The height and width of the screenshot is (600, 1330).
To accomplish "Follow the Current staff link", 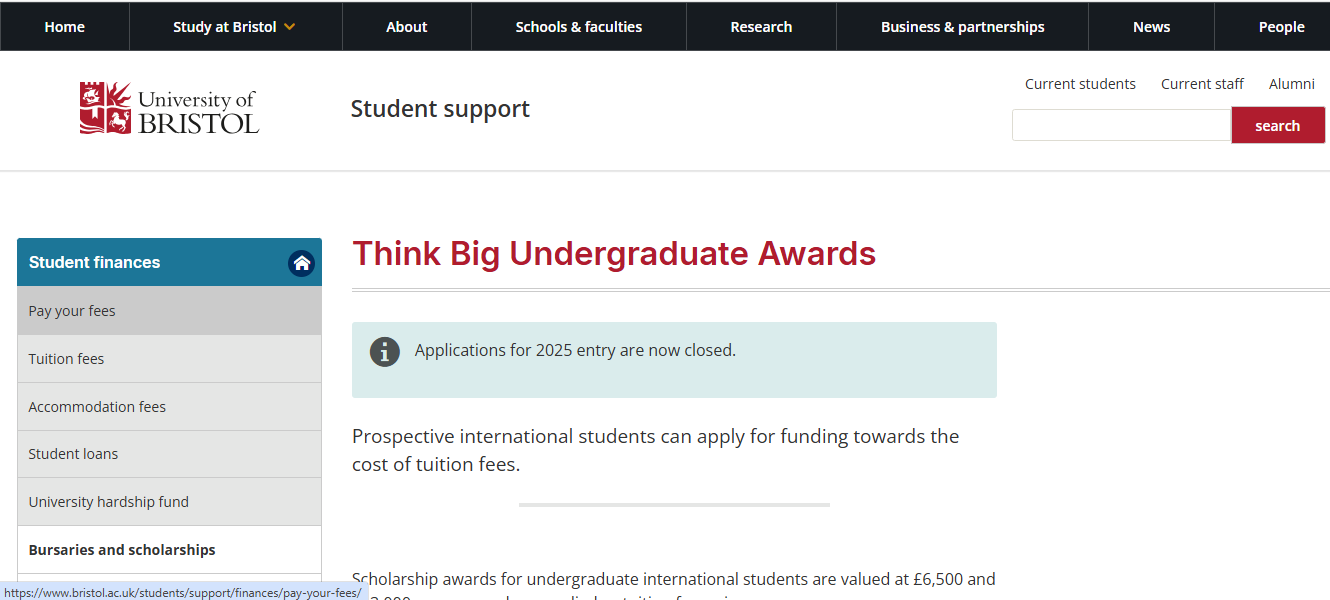I will 1202,84.
